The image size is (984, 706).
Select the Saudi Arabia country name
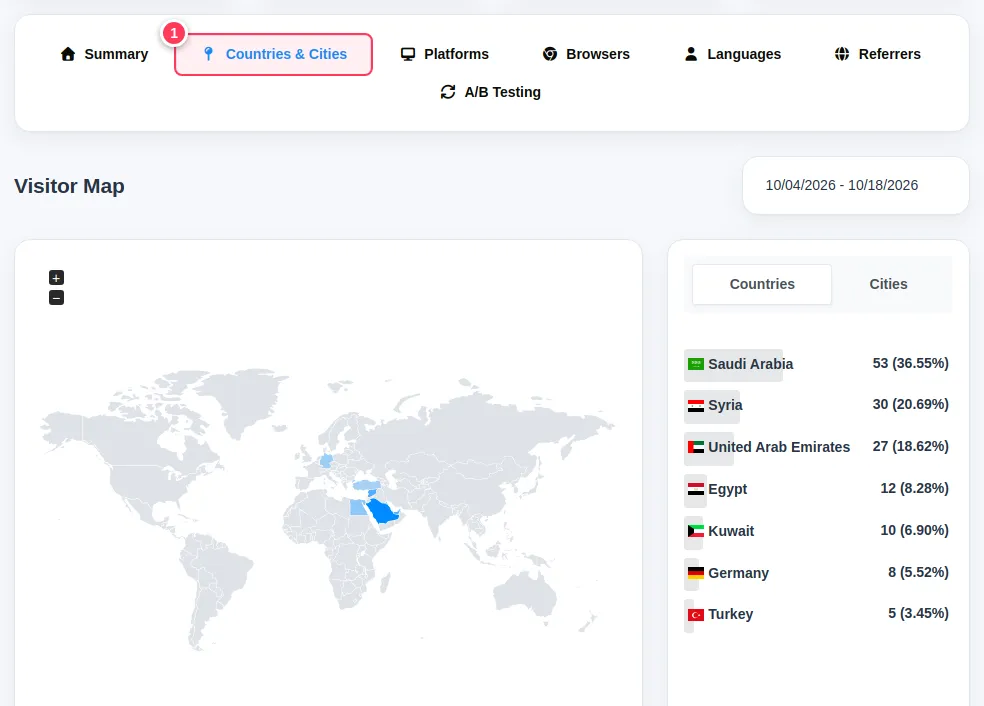(751, 364)
